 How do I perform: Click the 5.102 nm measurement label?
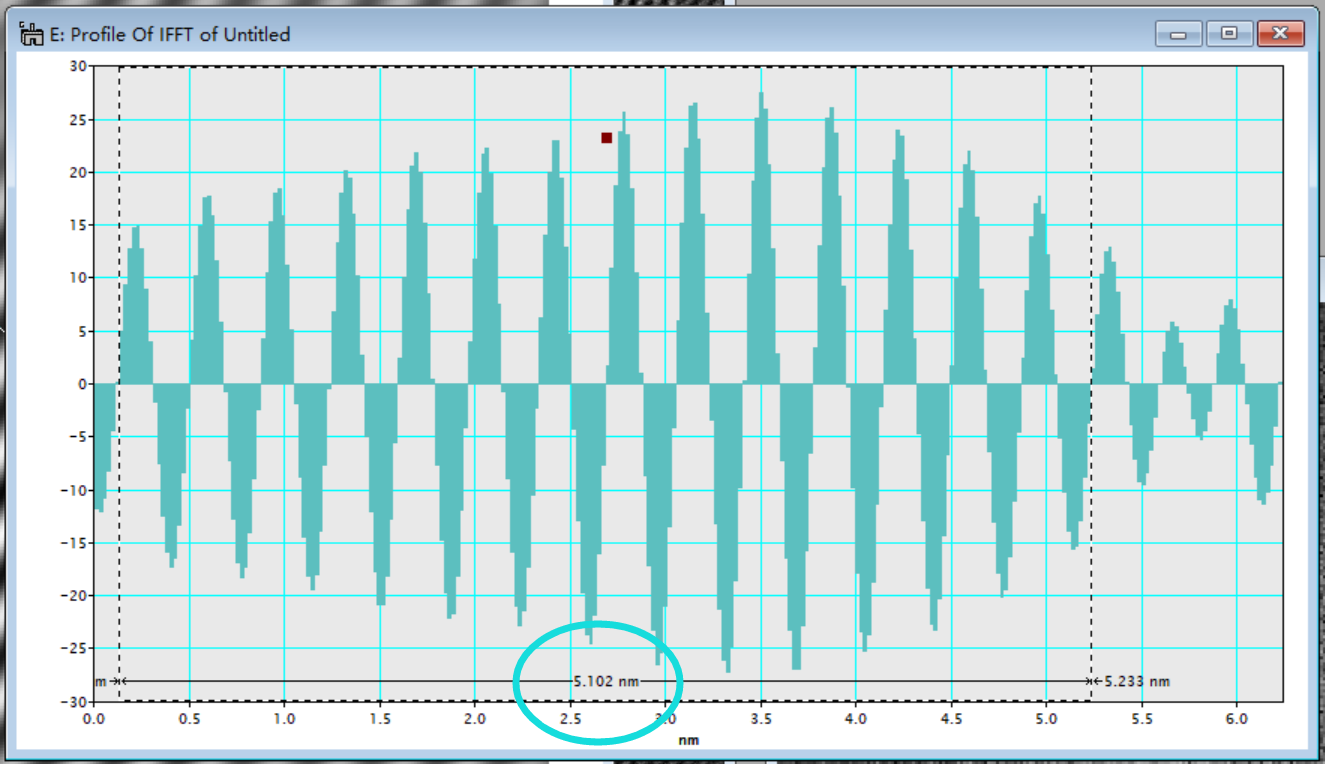(606, 682)
